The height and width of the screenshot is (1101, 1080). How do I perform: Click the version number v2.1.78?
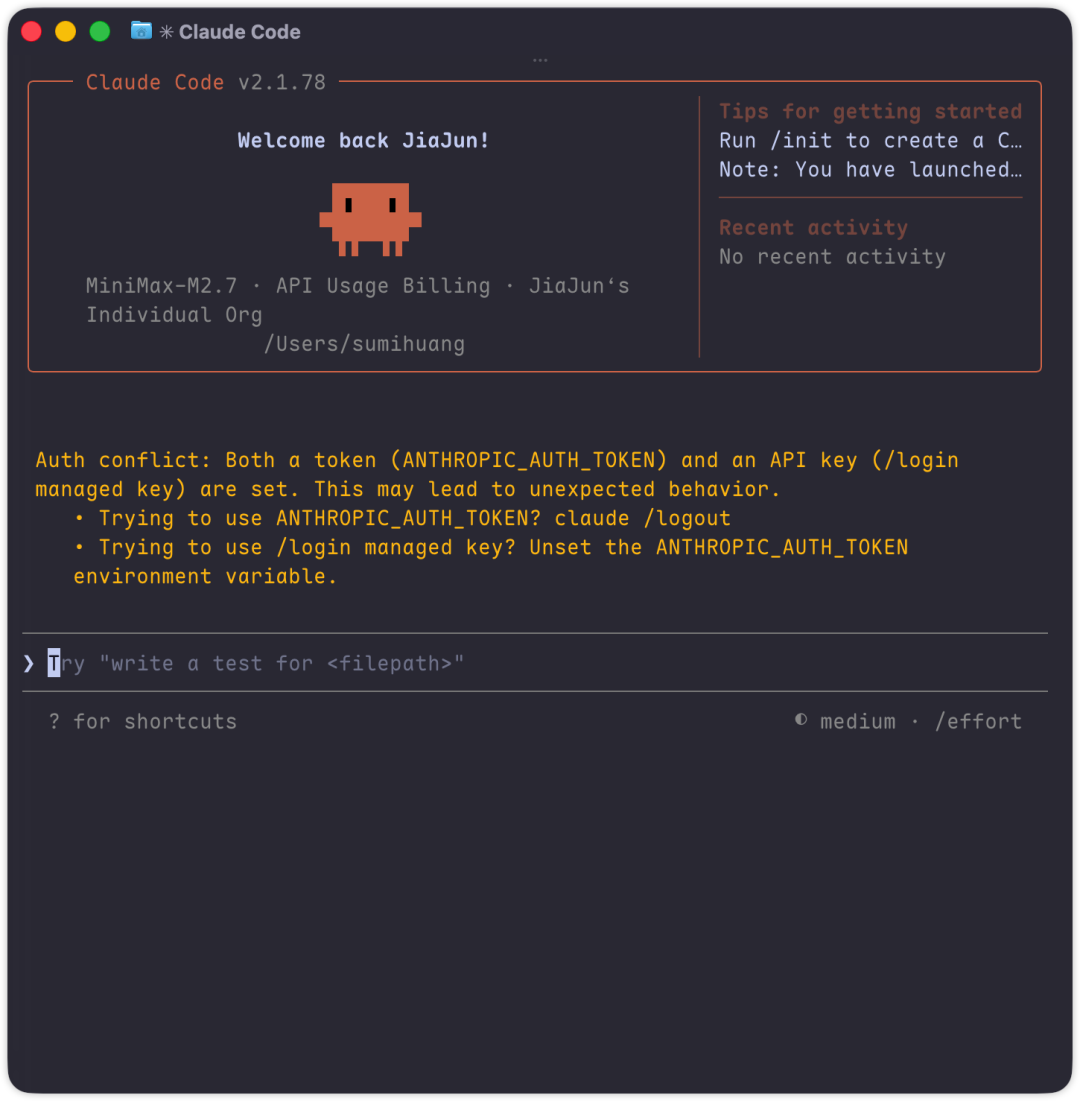point(282,82)
